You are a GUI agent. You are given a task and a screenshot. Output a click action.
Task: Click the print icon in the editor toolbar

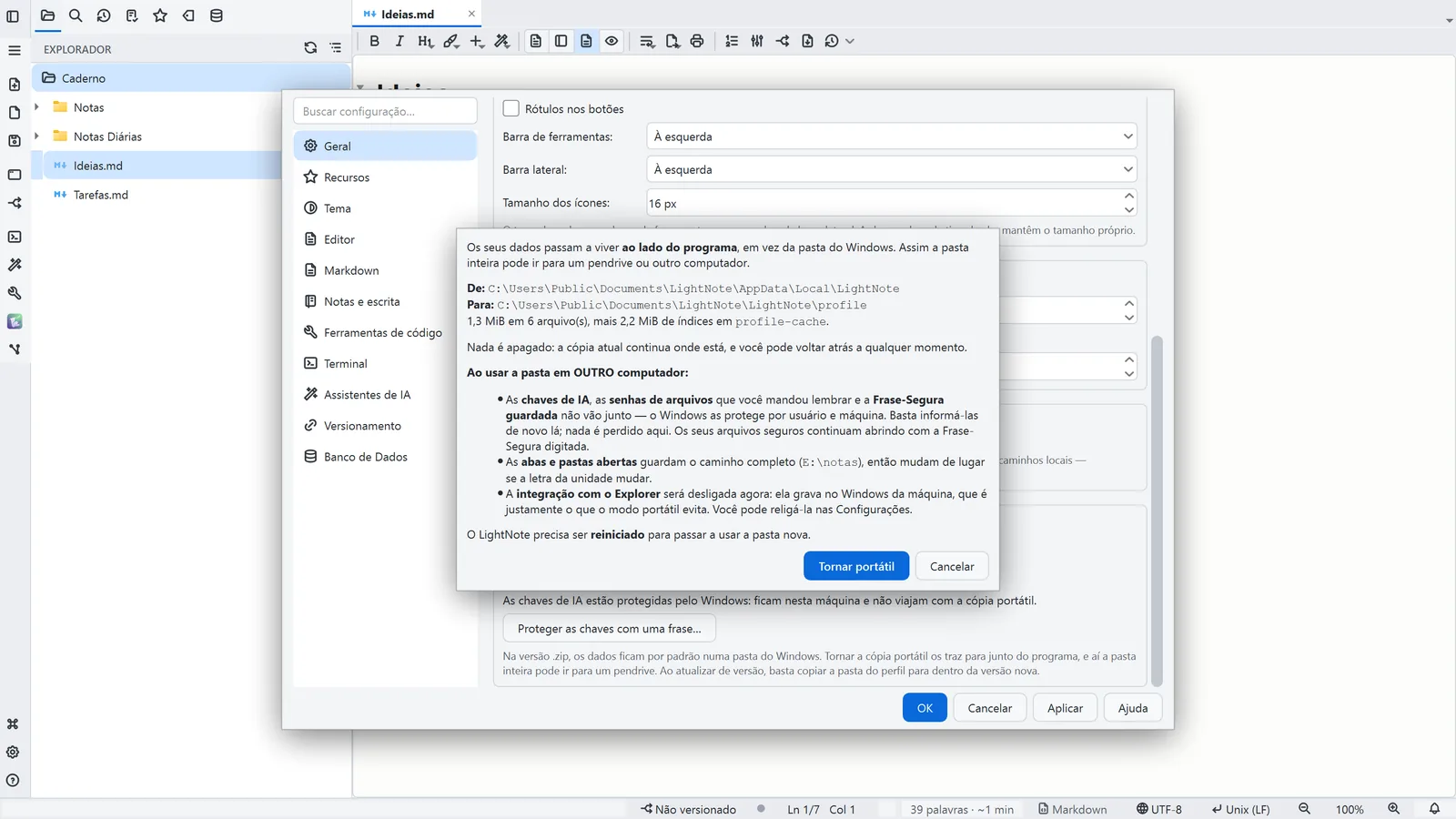coord(697,41)
